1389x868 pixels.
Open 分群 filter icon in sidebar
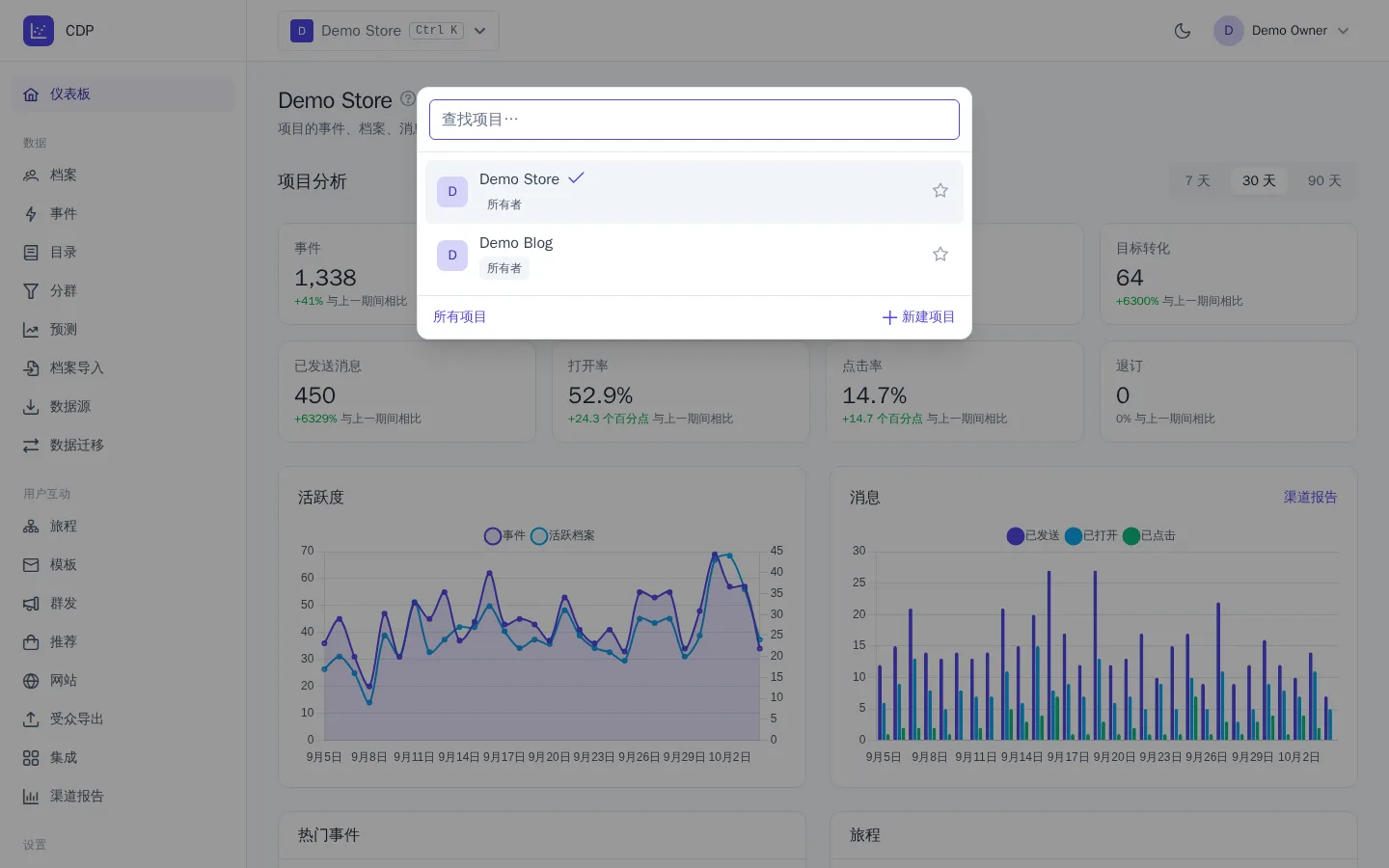[x=31, y=291]
